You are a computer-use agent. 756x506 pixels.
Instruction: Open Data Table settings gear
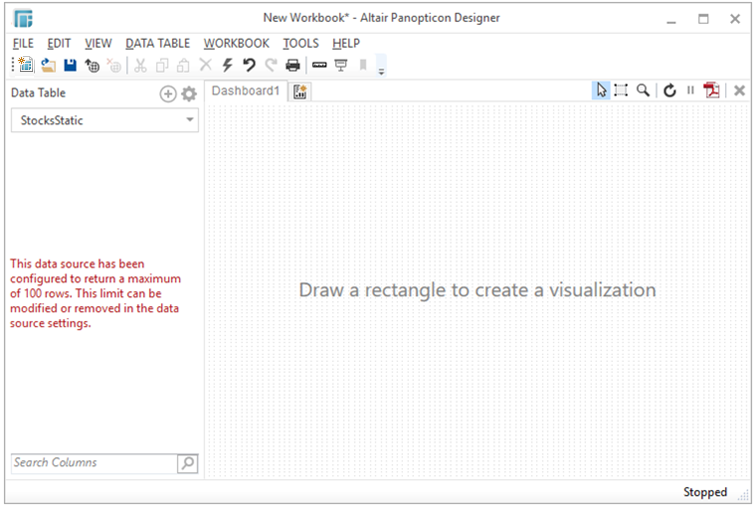(189, 94)
